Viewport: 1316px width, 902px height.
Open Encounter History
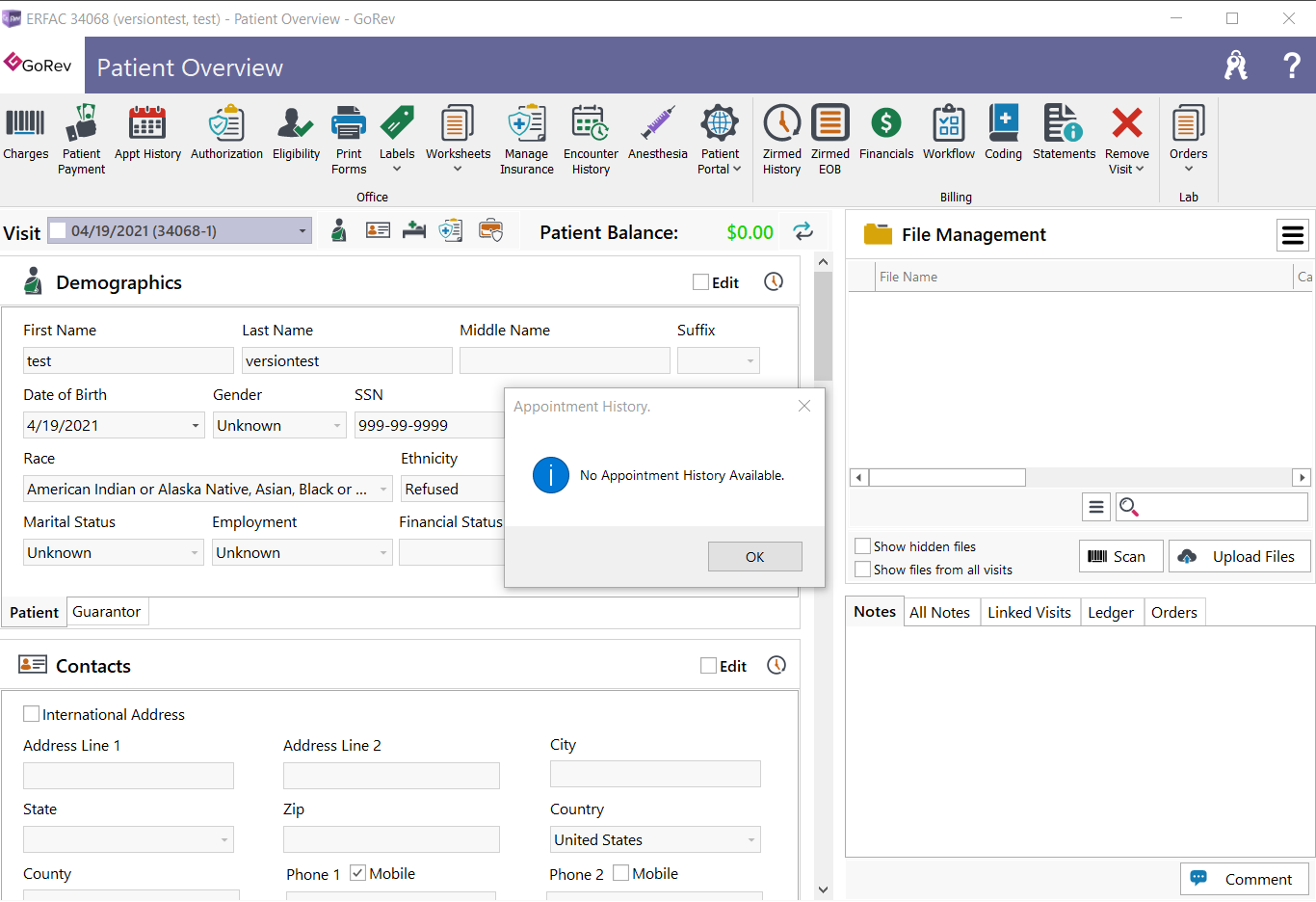click(x=591, y=140)
